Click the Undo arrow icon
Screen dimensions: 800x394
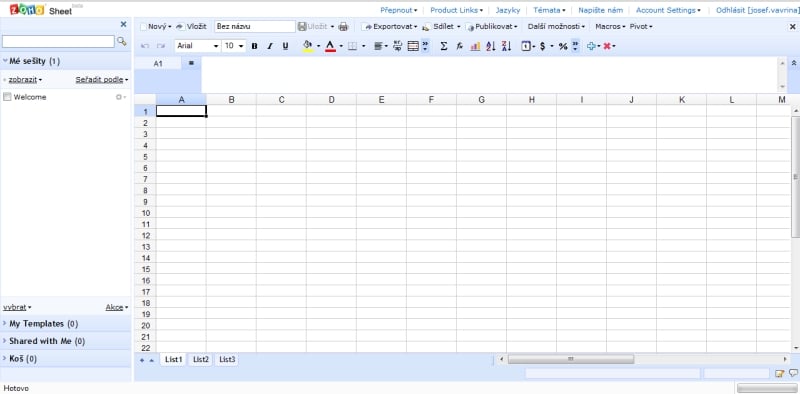145,46
